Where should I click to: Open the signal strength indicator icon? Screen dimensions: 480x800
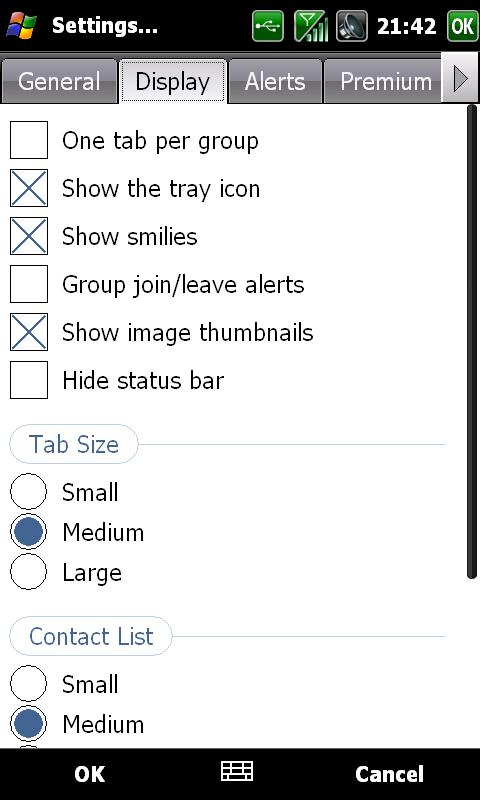[311, 26]
